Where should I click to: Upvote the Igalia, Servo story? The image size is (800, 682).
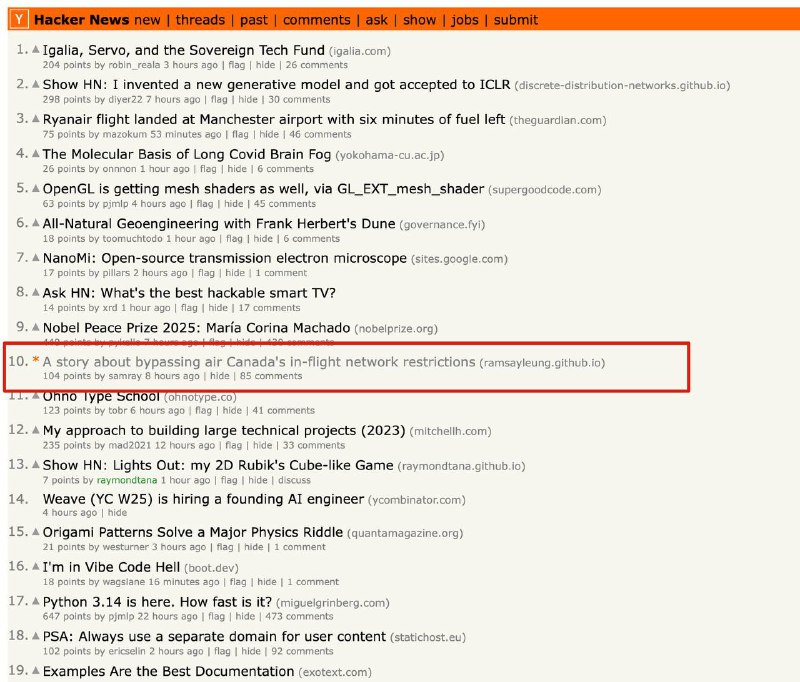36,49
